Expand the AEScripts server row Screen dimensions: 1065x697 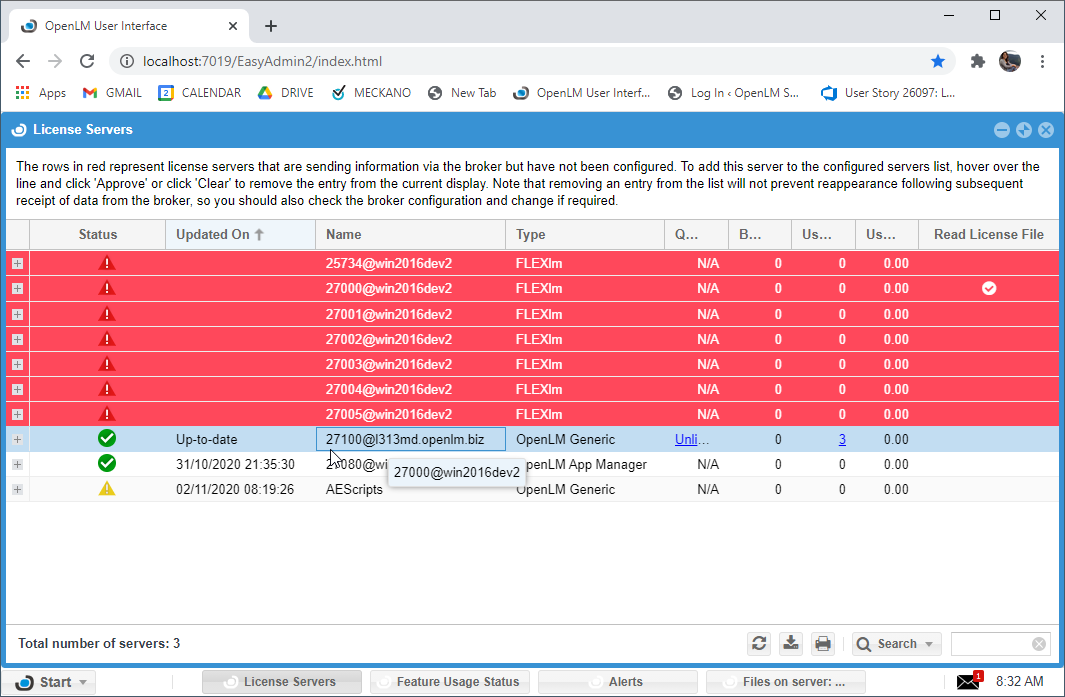(17, 489)
